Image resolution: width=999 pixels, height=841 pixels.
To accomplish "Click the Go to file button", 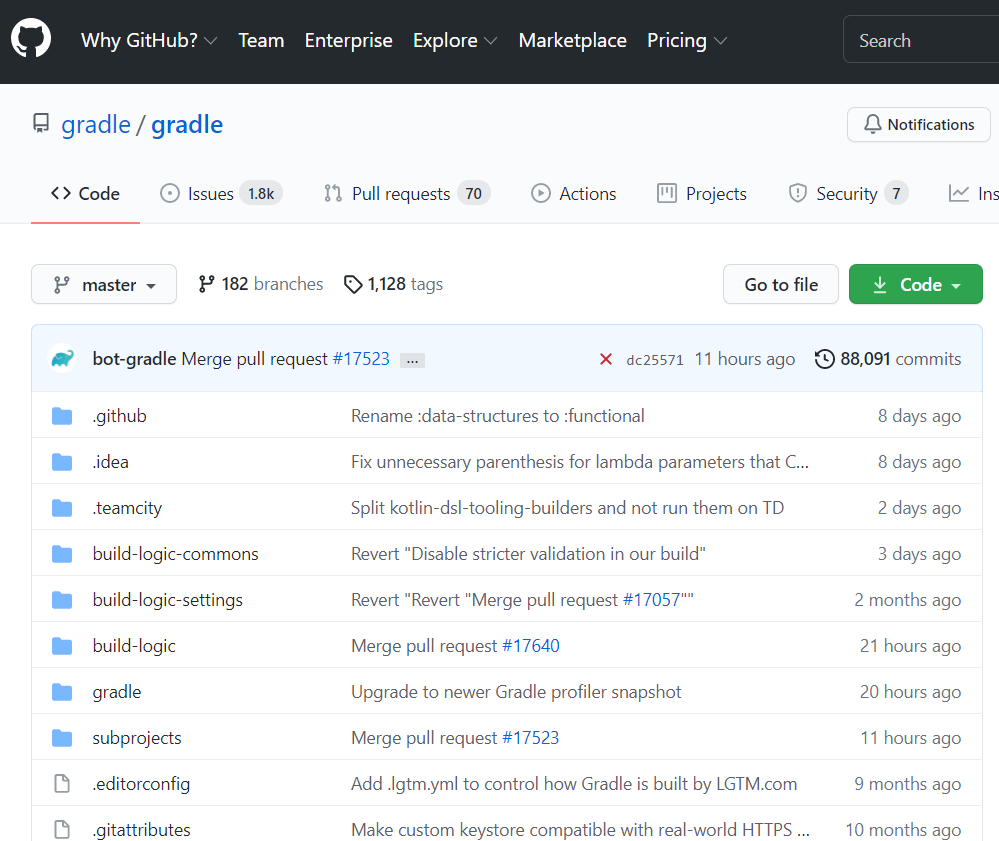I will 780,284.
